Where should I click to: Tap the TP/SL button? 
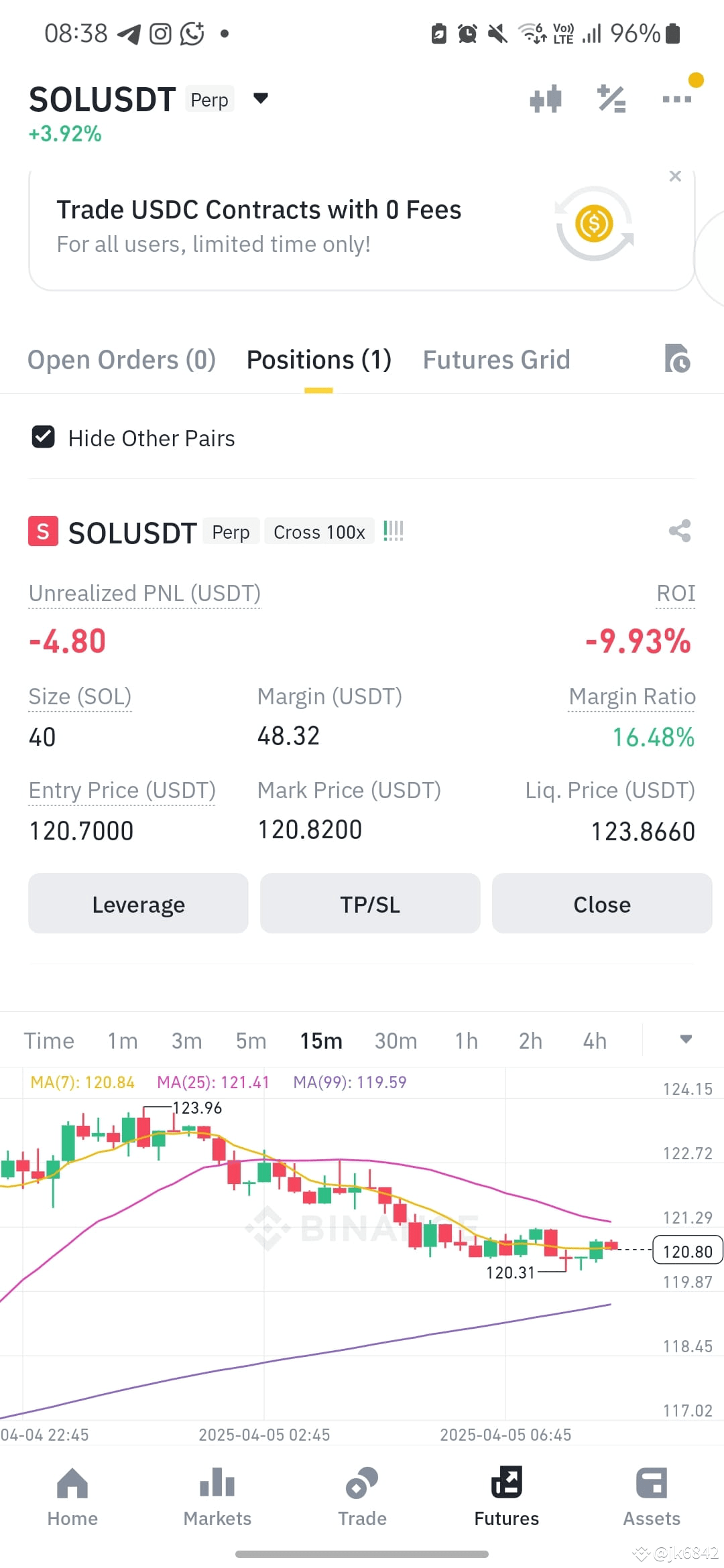pos(370,903)
